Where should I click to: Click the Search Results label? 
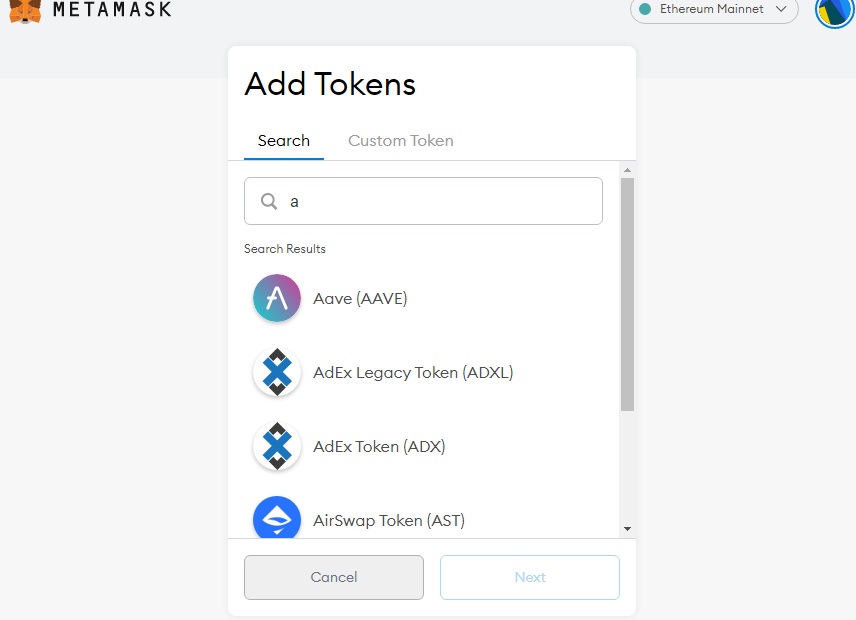click(284, 249)
